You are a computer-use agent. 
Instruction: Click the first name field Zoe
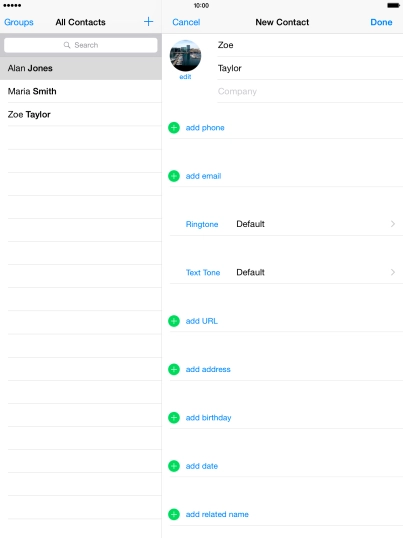[310, 45]
